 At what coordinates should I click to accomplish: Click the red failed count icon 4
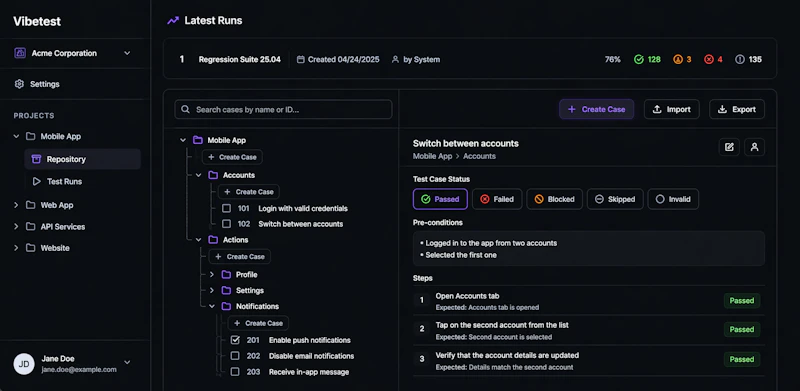pos(709,60)
